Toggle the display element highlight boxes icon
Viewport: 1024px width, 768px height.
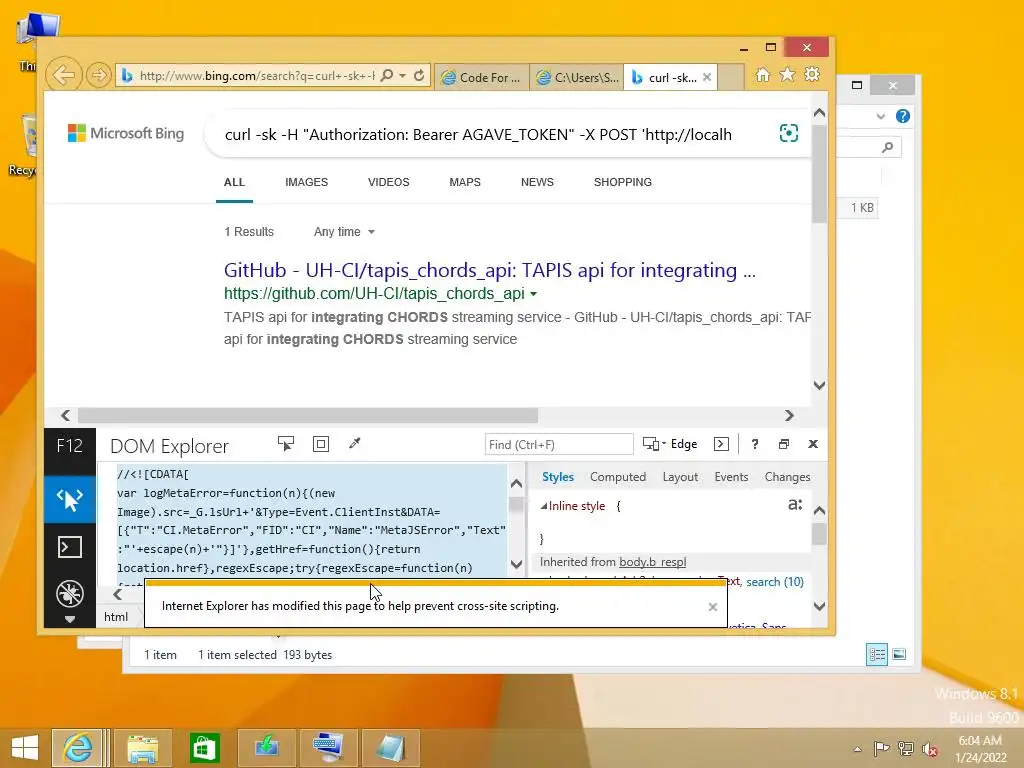[x=321, y=444]
